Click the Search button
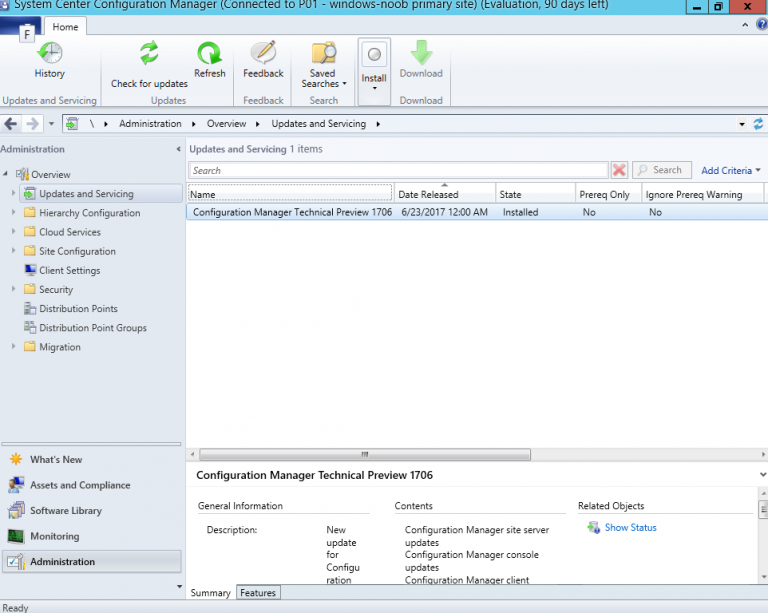The width and height of the screenshot is (768, 613). tap(662, 170)
